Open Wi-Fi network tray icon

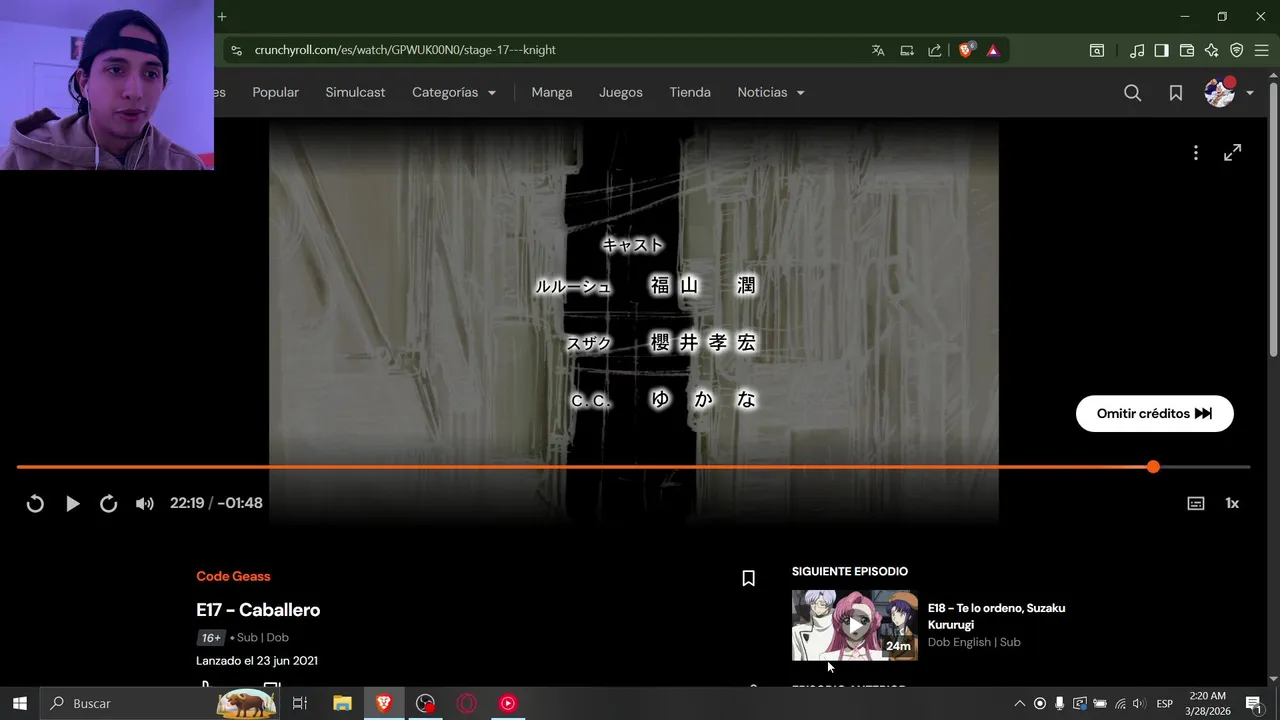[1120, 703]
